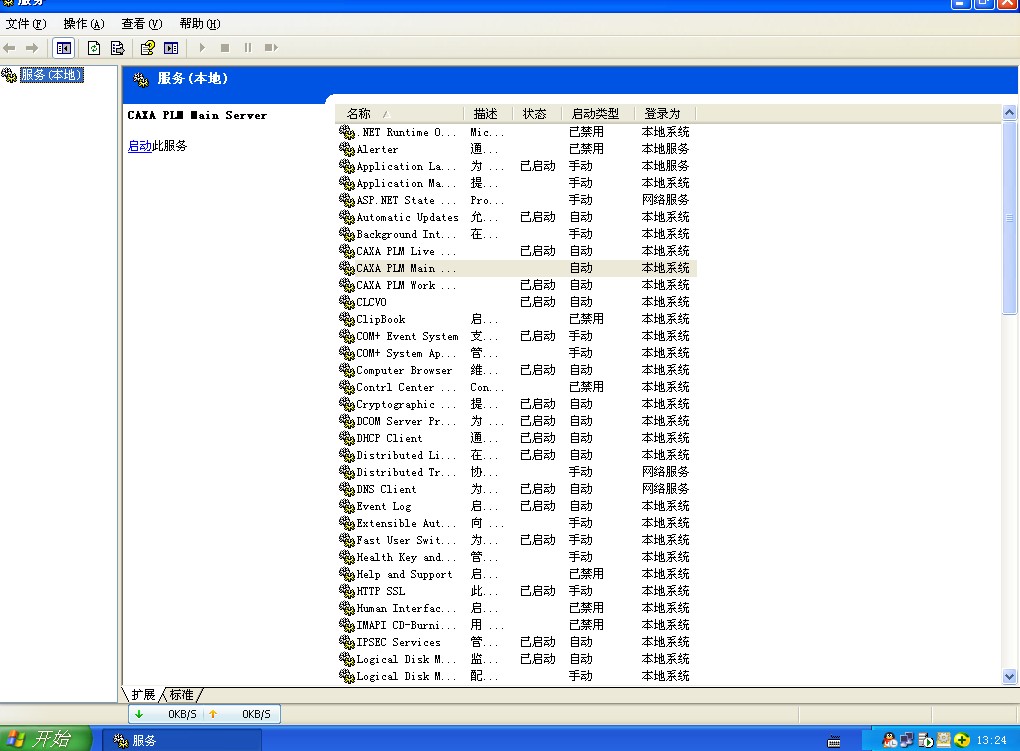Screen dimensions: 1020x751
Task: Toggle the show/hide action pane icon
Action: pyautogui.click(x=171, y=47)
